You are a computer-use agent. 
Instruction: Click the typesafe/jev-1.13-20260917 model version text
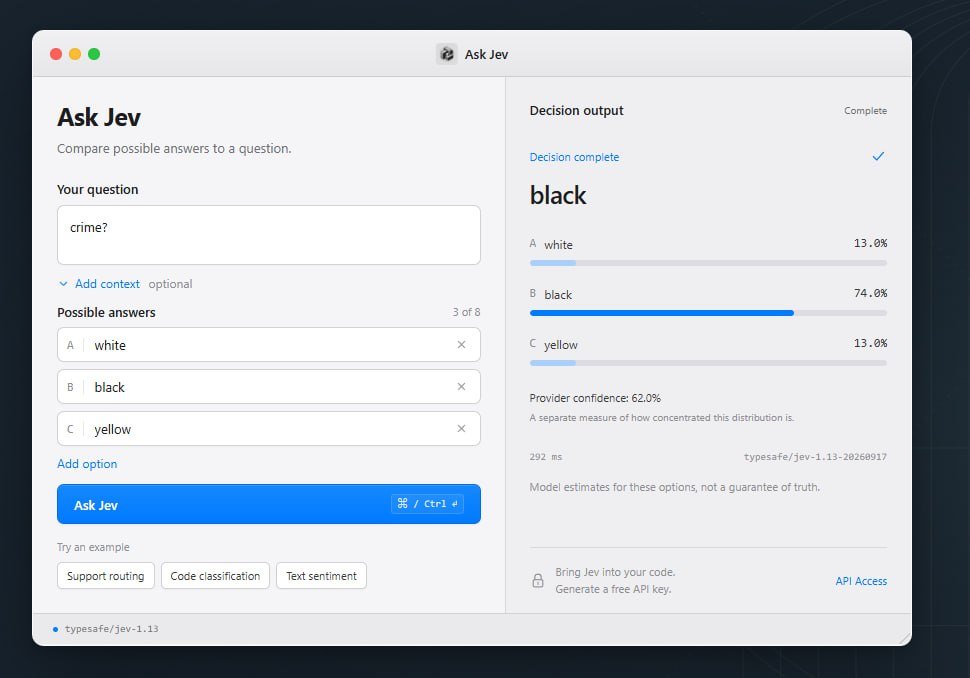tap(815, 457)
